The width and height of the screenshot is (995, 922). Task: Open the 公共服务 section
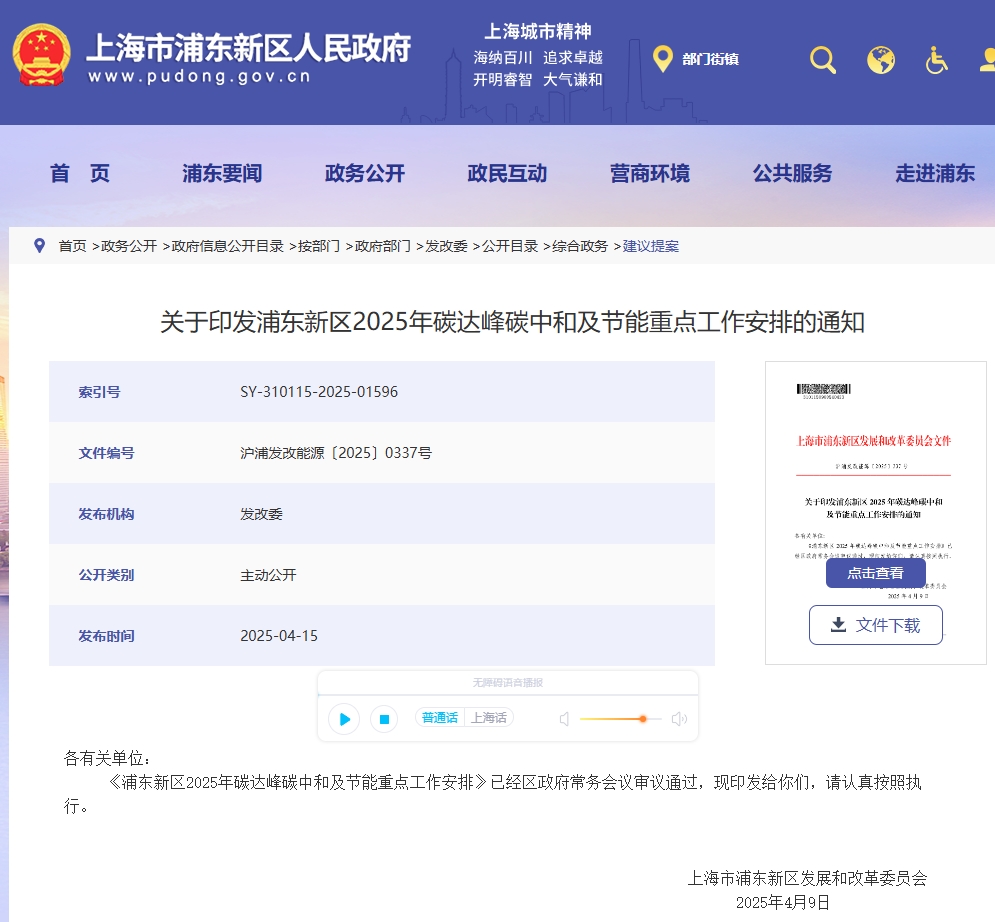click(x=793, y=172)
